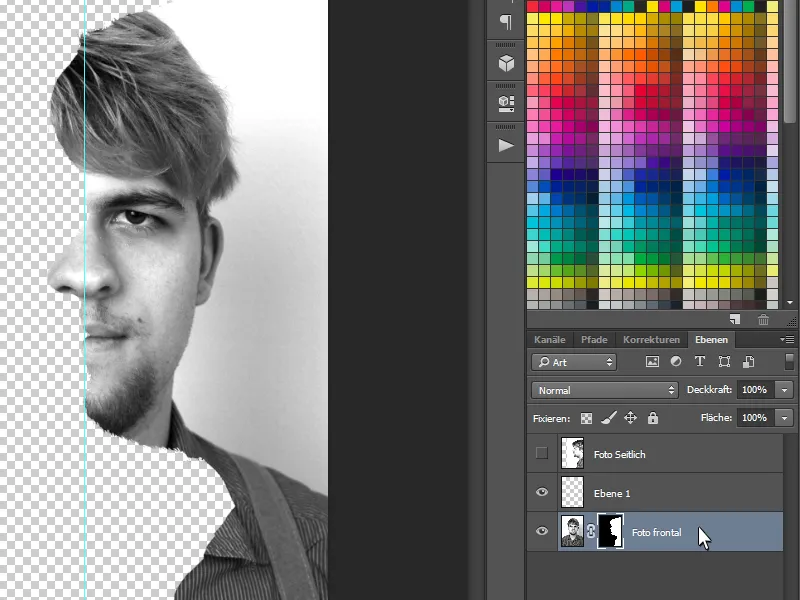Image resolution: width=800 pixels, height=600 pixels.
Task: Hide the Foto frontal layer
Action: pyautogui.click(x=542, y=531)
